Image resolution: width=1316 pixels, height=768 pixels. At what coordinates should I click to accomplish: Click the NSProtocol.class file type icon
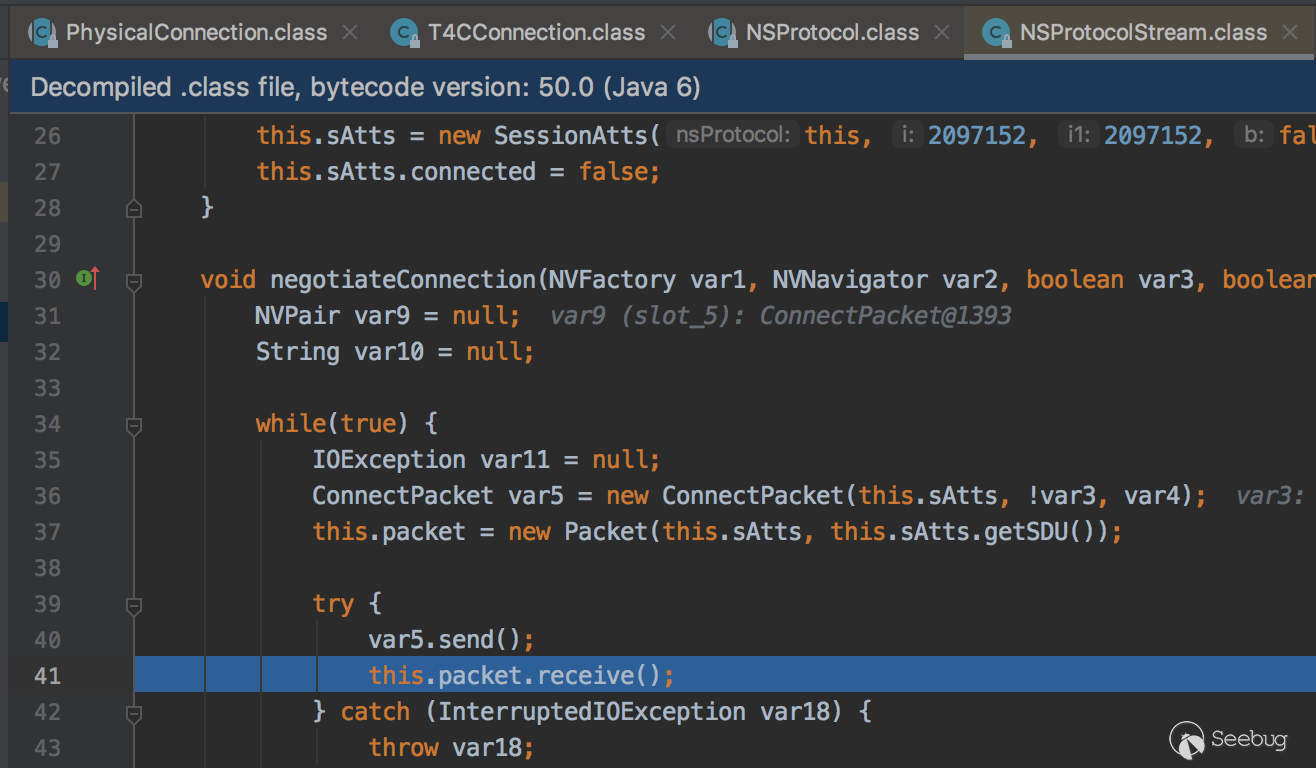(723, 33)
